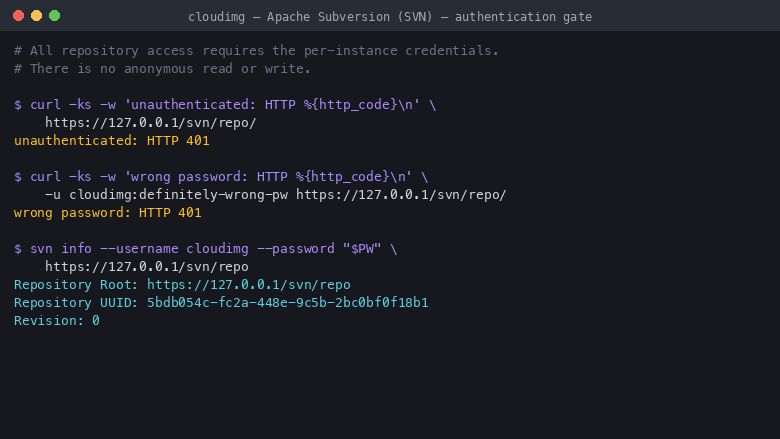Click the window title 'cloudimg — Apache Subversion'
The height and width of the screenshot is (439, 780).
click(x=390, y=17)
